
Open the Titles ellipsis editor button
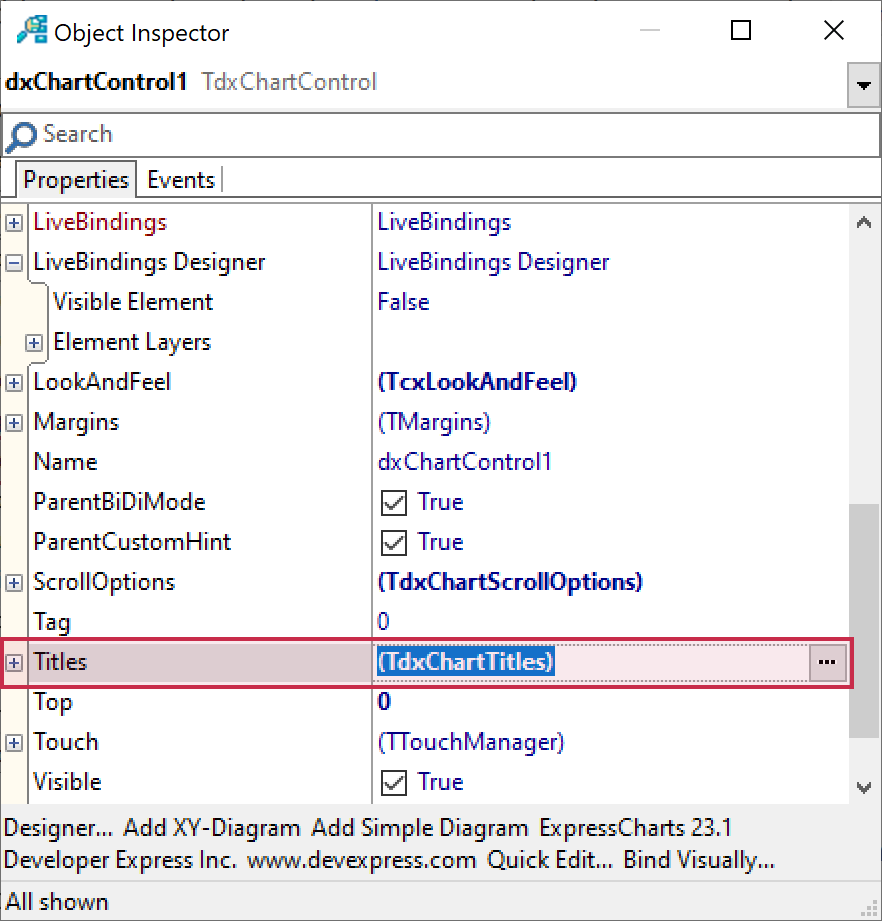point(826,662)
